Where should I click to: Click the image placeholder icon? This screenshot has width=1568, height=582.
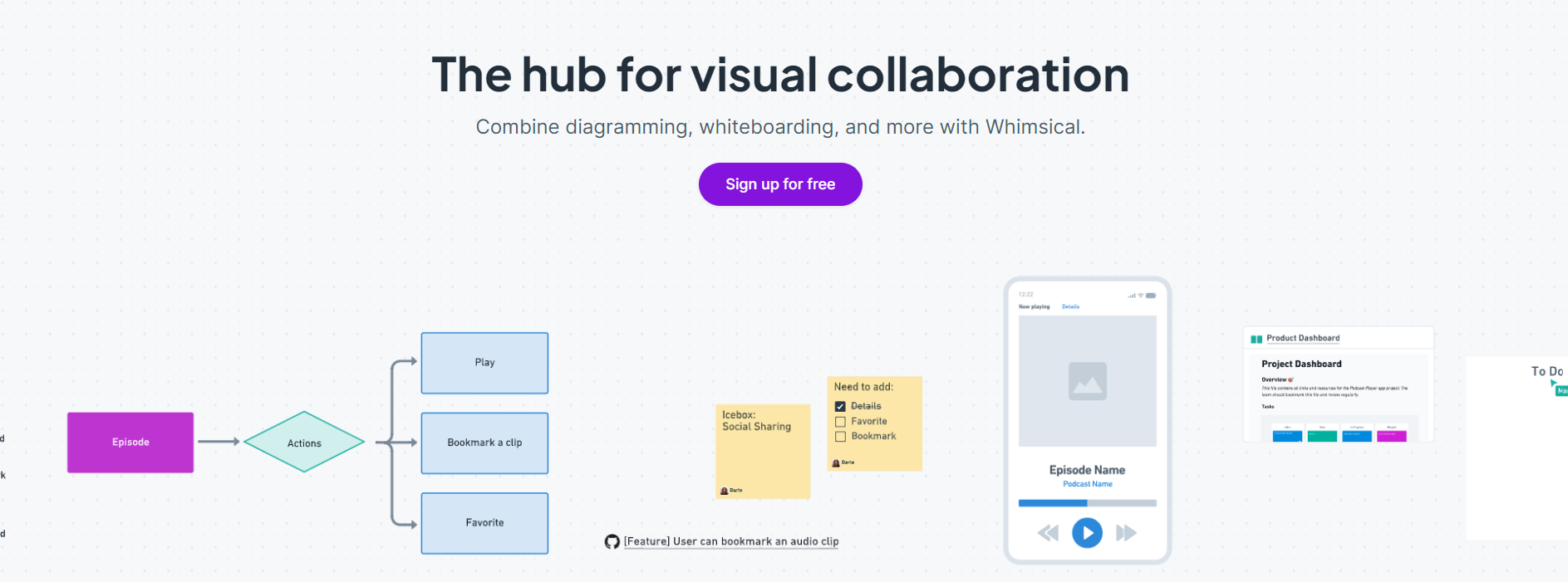tap(1087, 382)
